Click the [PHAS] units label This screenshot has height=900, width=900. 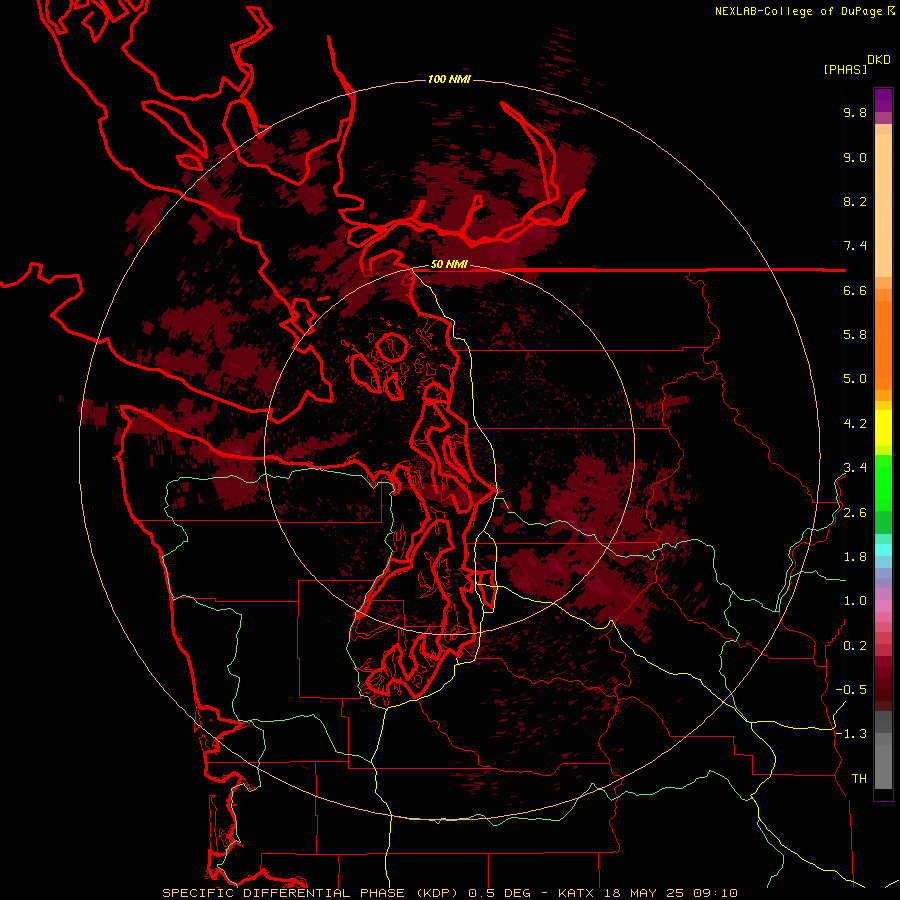pyautogui.click(x=845, y=69)
